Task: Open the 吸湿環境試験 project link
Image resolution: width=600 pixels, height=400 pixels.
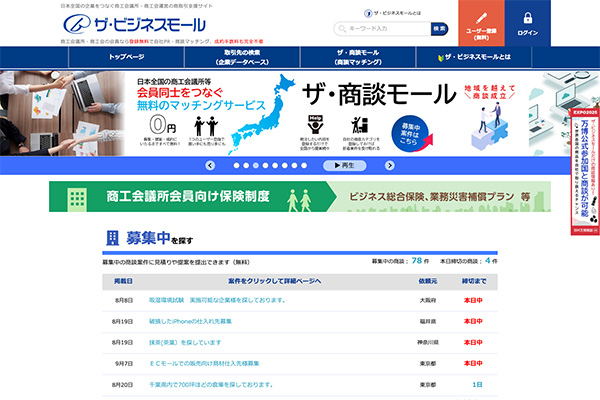Action: coord(217,300)
